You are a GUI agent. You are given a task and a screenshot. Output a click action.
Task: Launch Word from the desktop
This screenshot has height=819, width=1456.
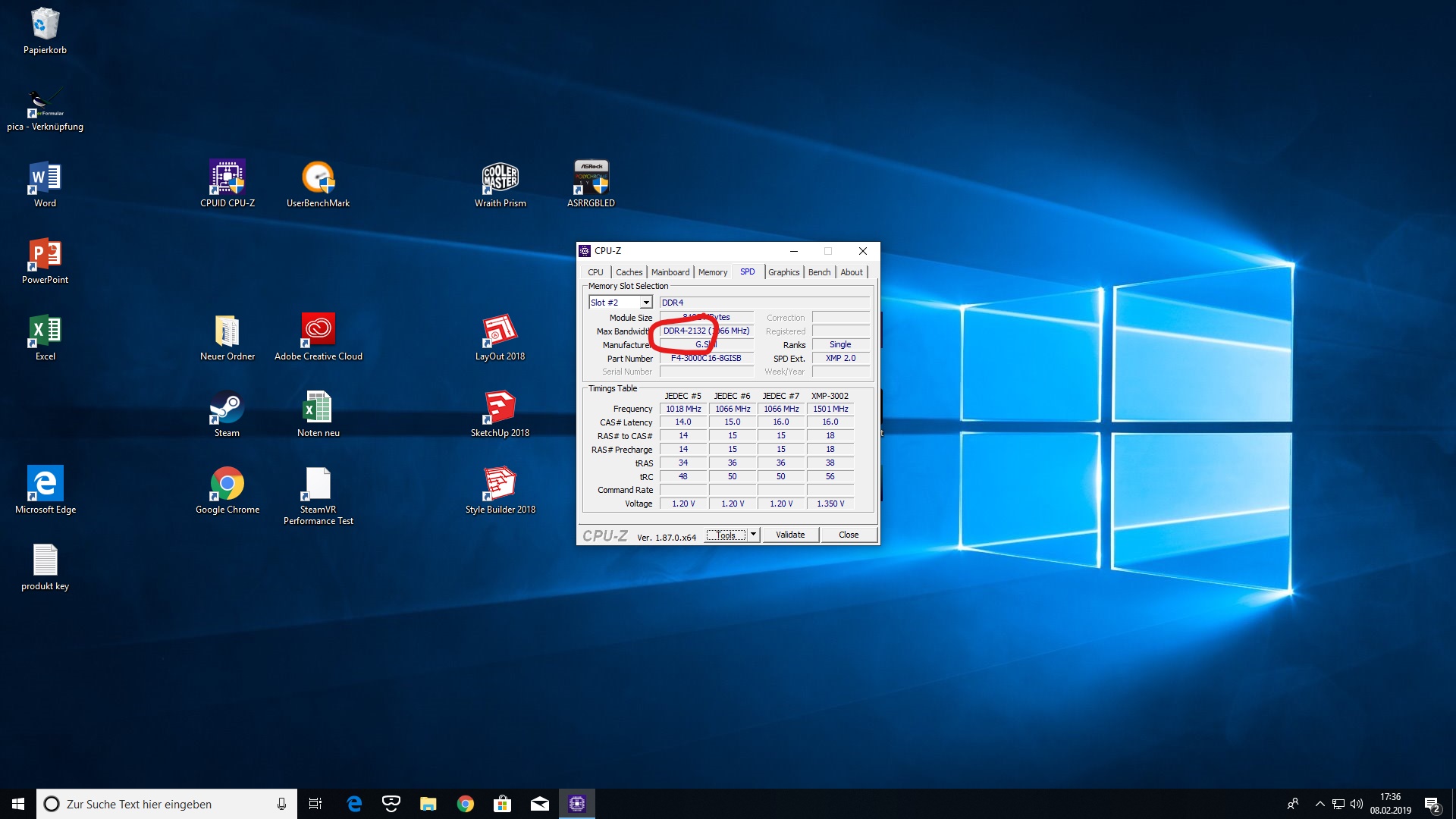click(x=45, y=184)
